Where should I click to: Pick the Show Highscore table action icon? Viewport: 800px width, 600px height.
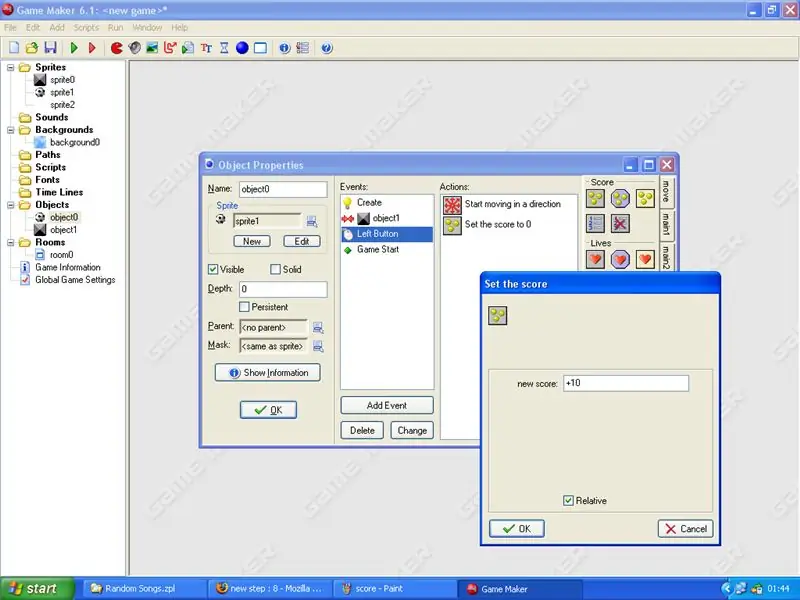click(x=595, y=223)
